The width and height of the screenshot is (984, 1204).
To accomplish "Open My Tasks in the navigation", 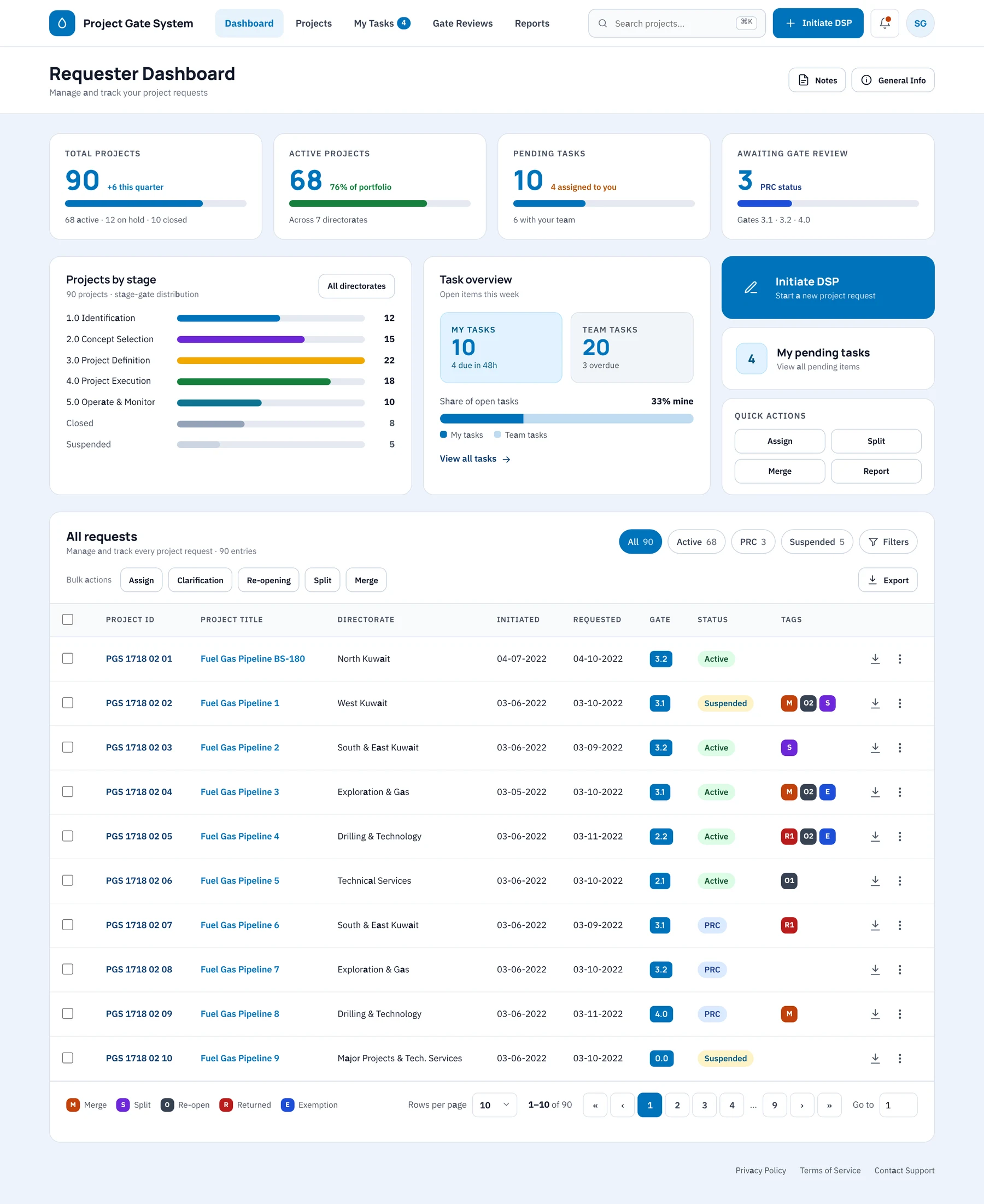I will click(x=382, y=24).
